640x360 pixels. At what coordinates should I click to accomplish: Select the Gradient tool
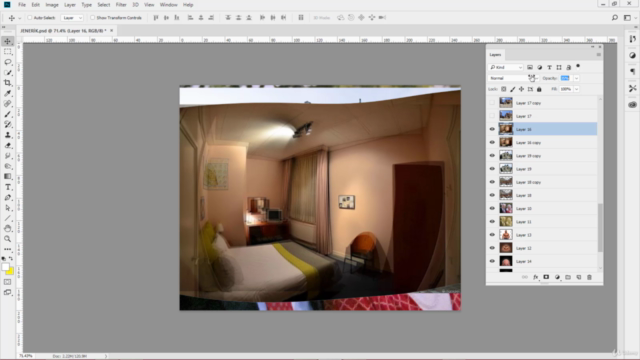pos(8,176)
